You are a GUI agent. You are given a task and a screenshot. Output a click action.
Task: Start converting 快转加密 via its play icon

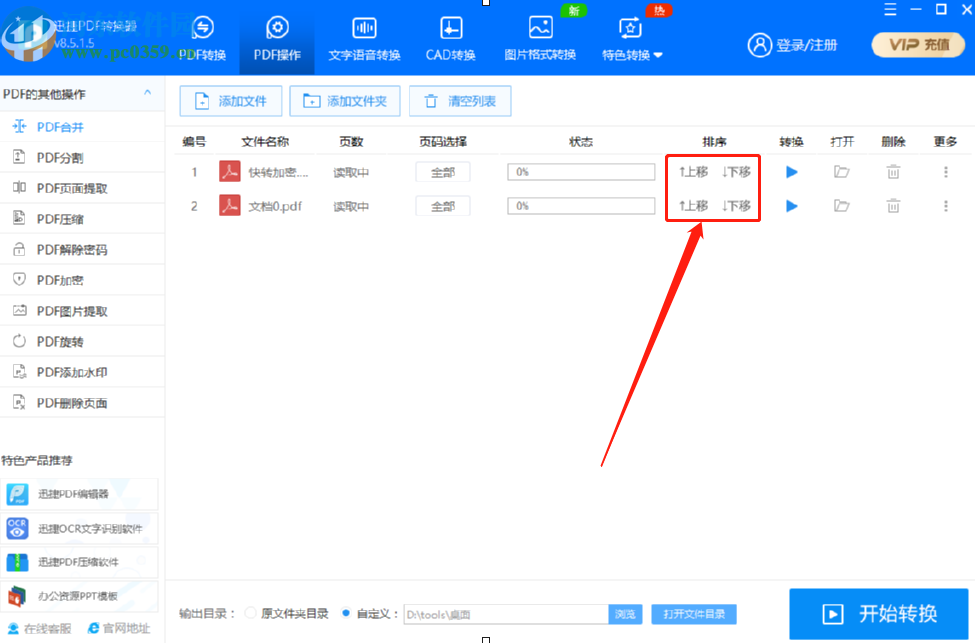point(791,171)
